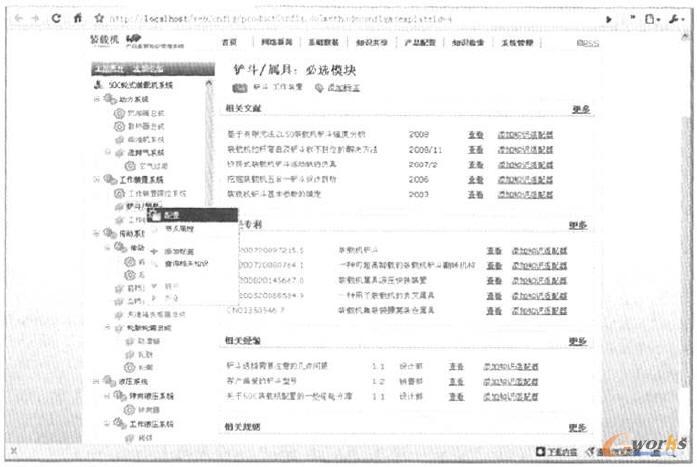Screen dimensions: 697x467
Task: Choose 查询相关知识 from the context menu
Action: point(185,264)
